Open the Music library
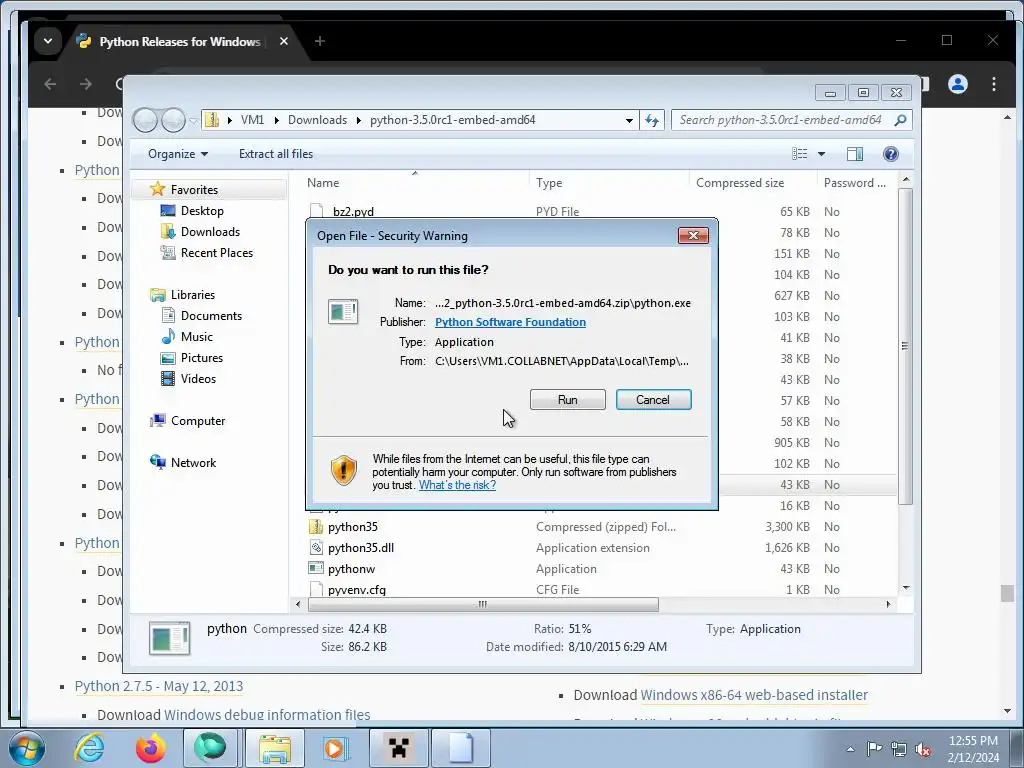 click(x=196, y=337)
